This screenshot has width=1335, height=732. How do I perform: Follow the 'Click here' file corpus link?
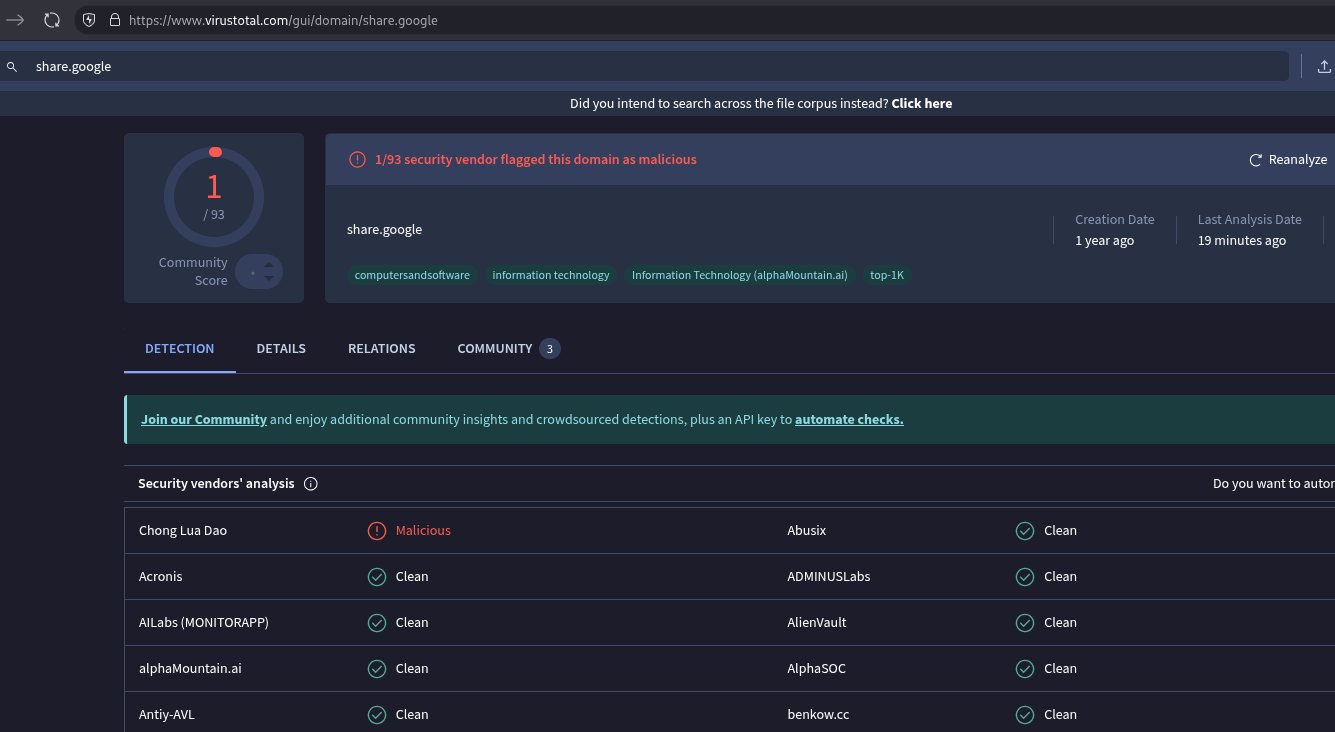click(x=921, y=104)
